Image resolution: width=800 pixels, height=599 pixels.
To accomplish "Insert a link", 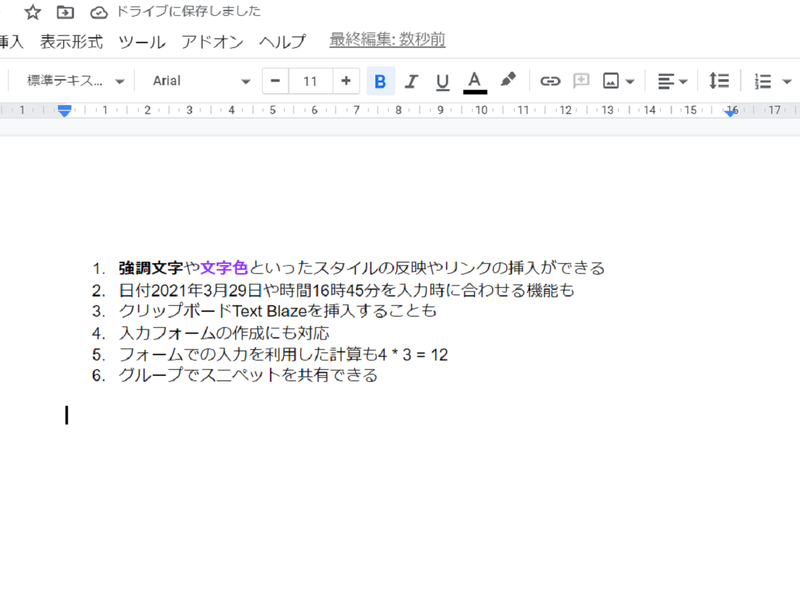I will [x=549, y=80].
